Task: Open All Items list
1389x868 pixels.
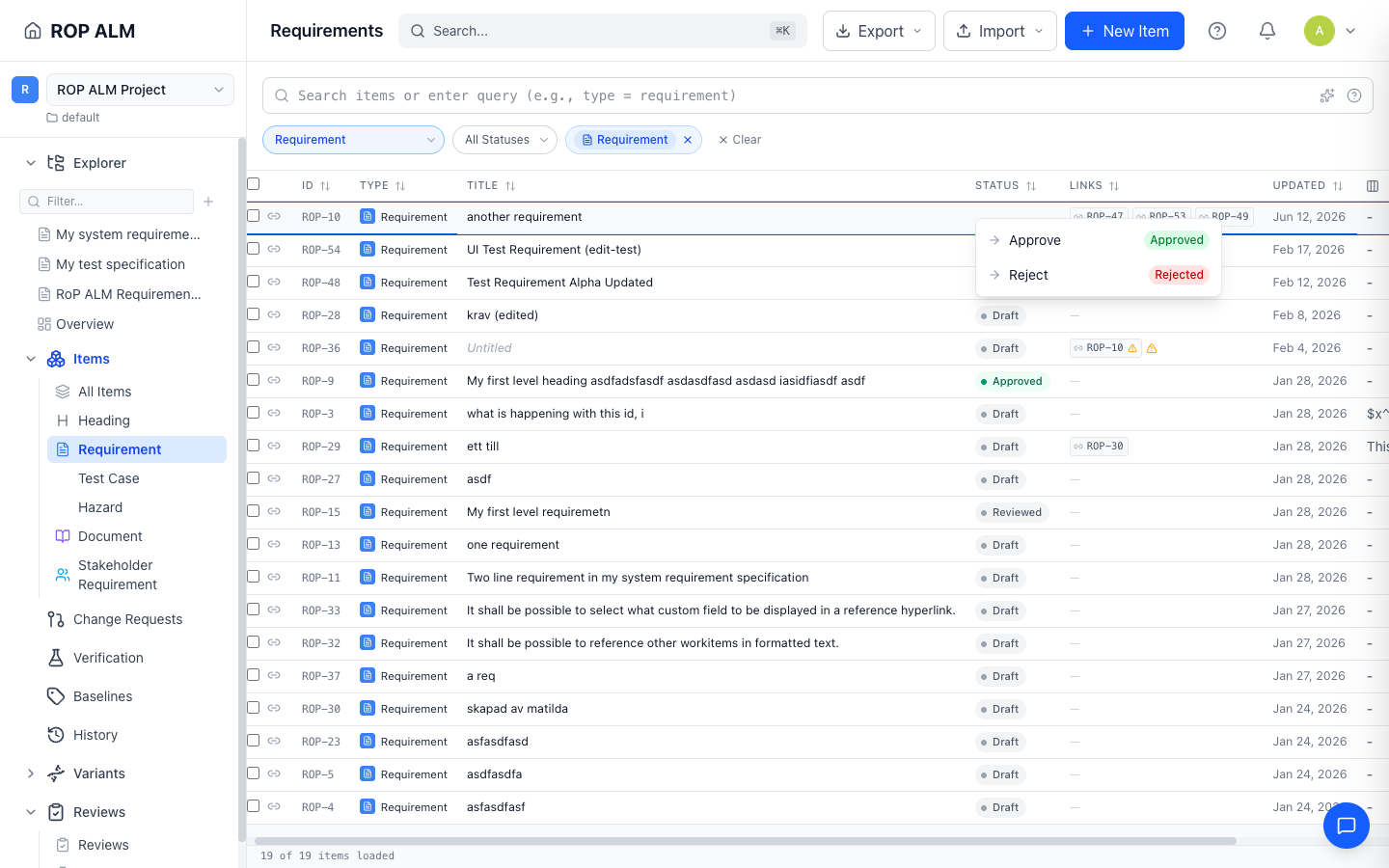Action: [x=105, y=392]
